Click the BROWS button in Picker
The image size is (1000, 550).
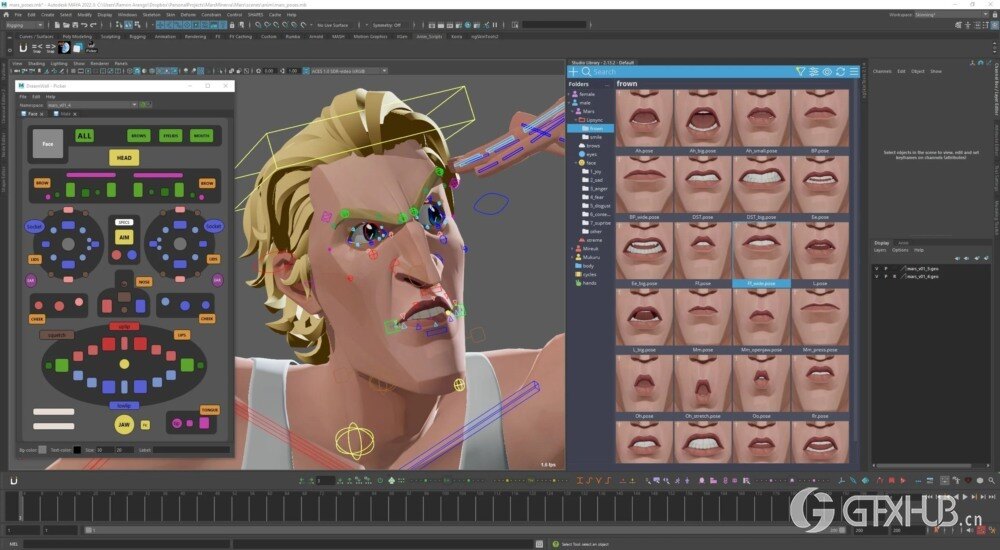(x=138, y=136)
